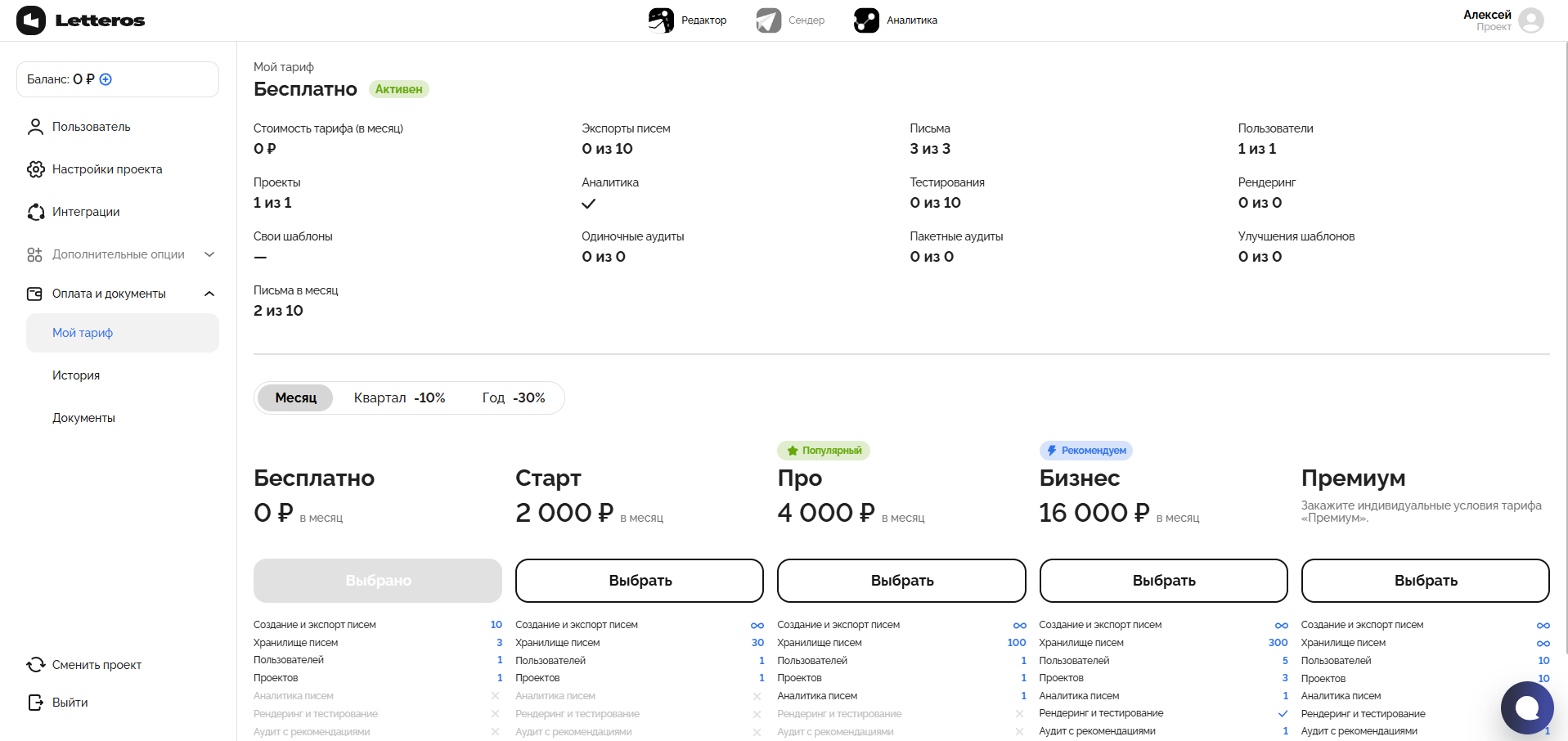This screenshot has width=1568, height=741.
Task: Open the Сендер paper plane icon
Action: [768, 20]
